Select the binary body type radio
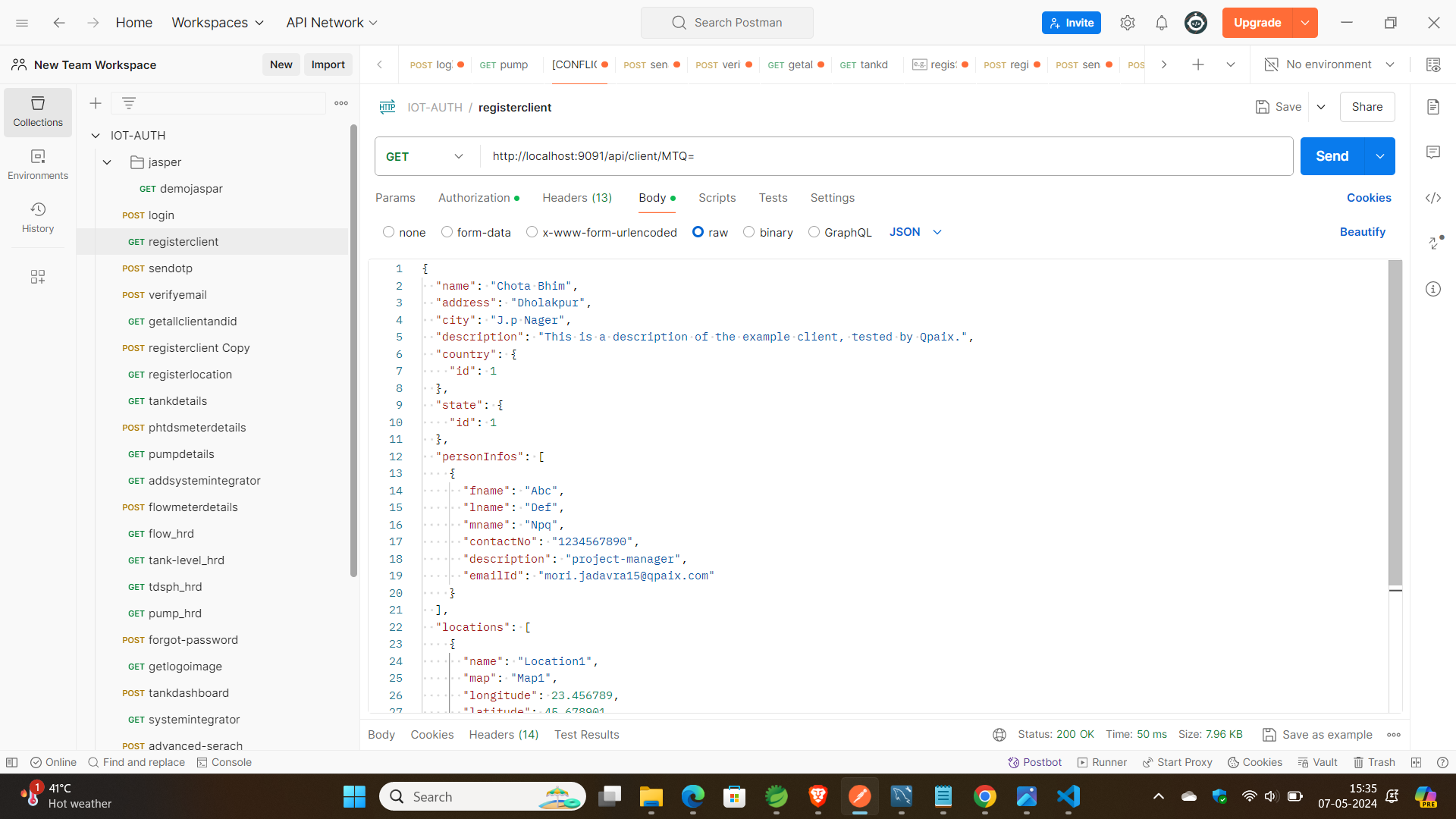 [748, 232]
